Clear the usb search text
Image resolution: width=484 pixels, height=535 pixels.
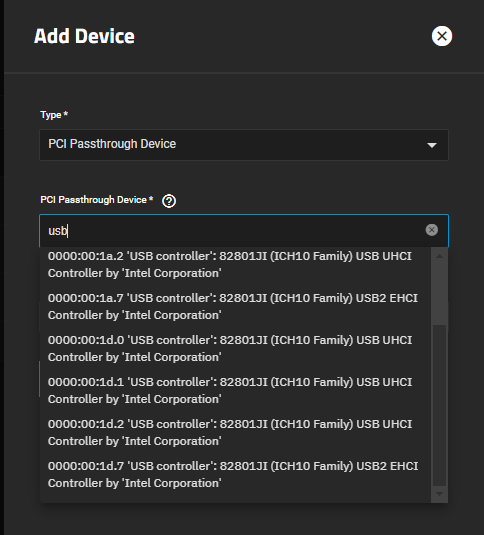pos(431,230)
